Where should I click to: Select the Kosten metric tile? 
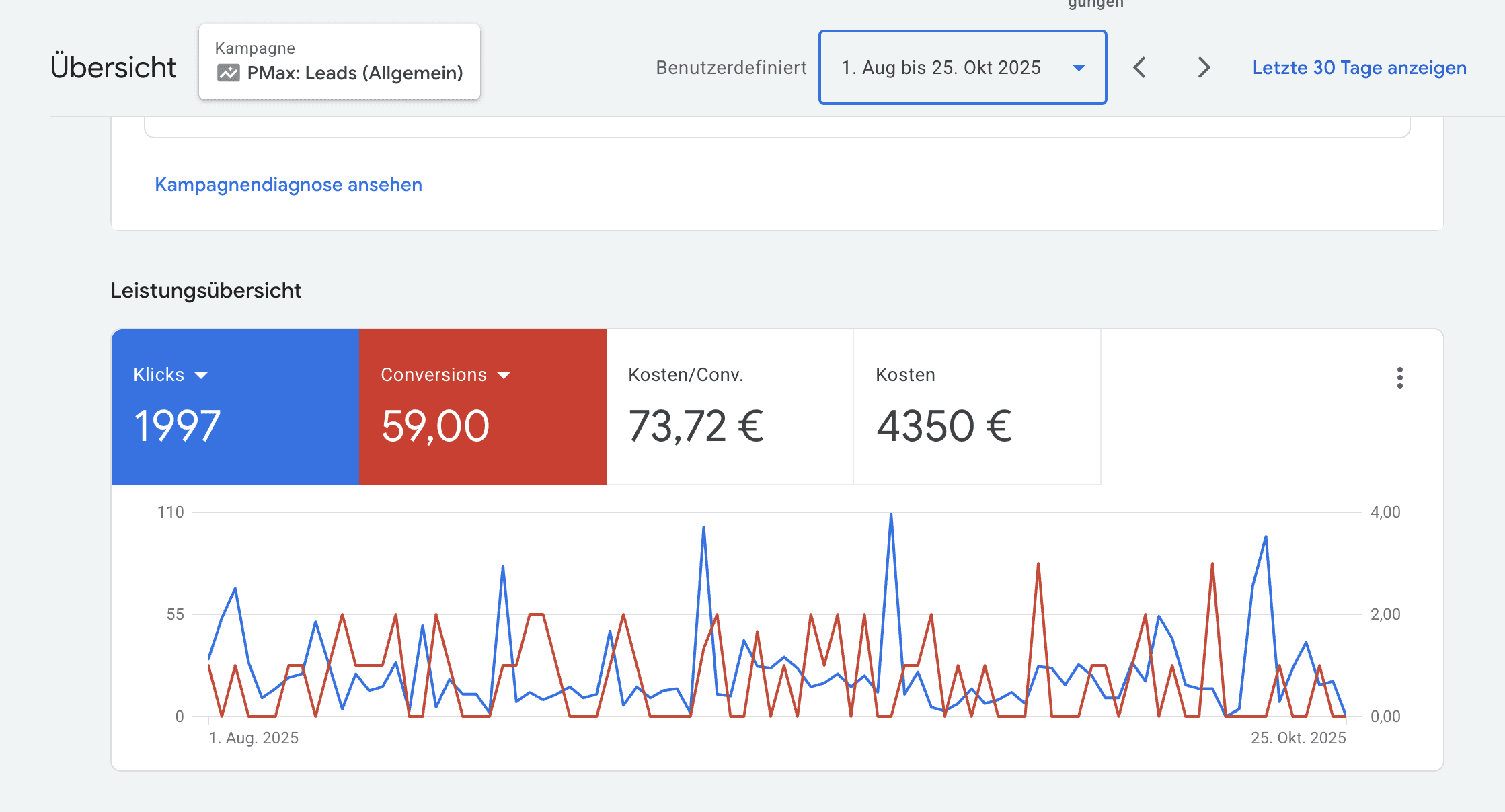pyautogui.click(x=976, y=407)
